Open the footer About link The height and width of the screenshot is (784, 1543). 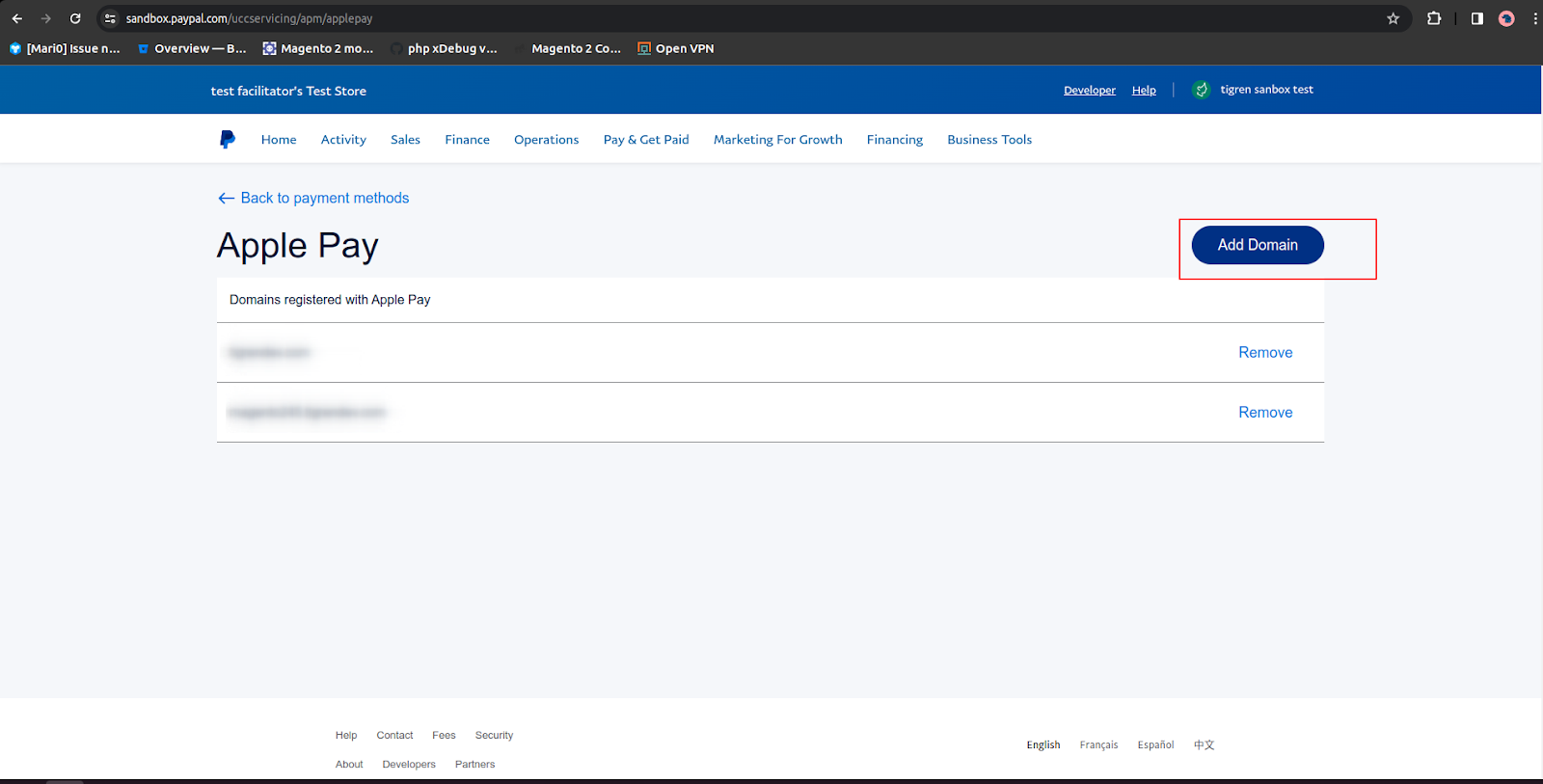[349, 764]
